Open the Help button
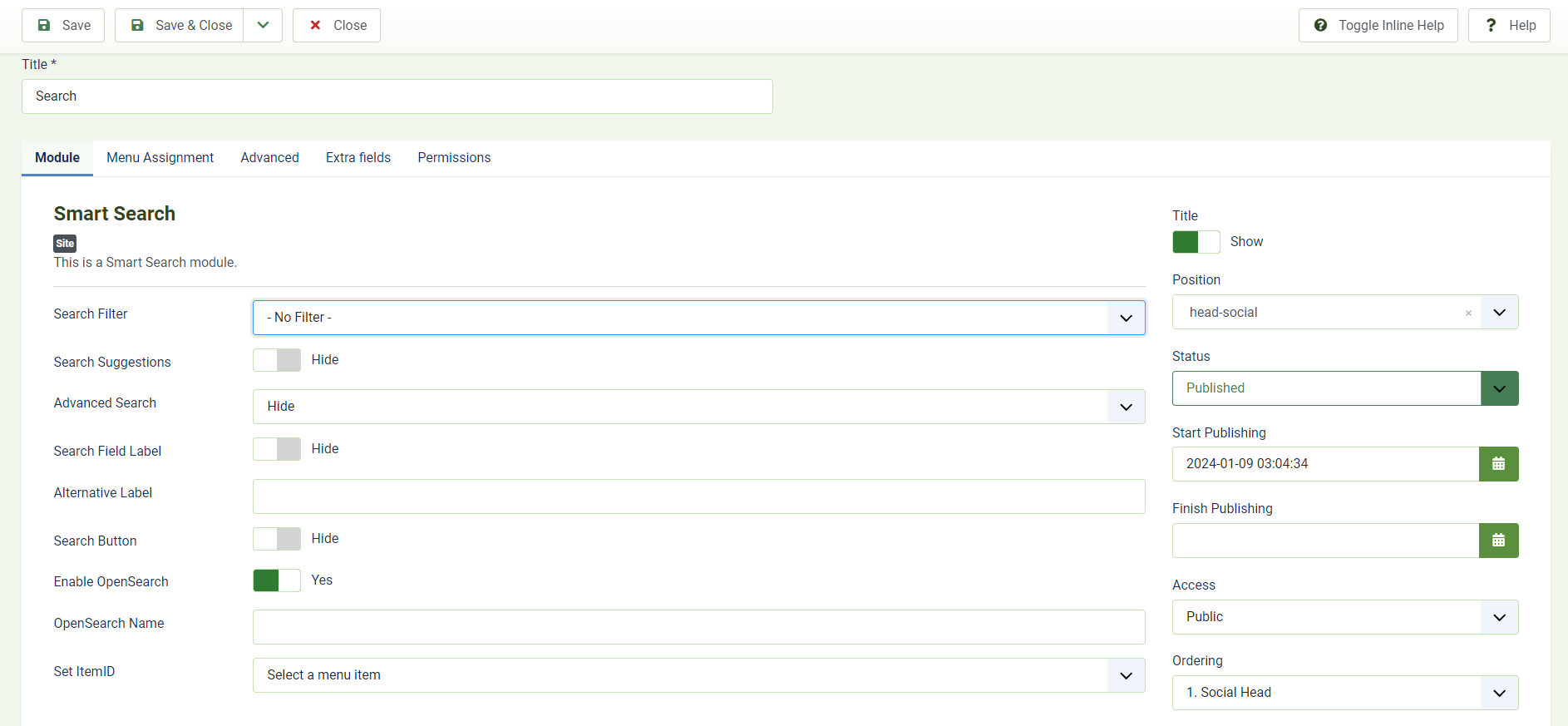The height and width of the screenshot is (726, 1568). [x=1509, y=26]
